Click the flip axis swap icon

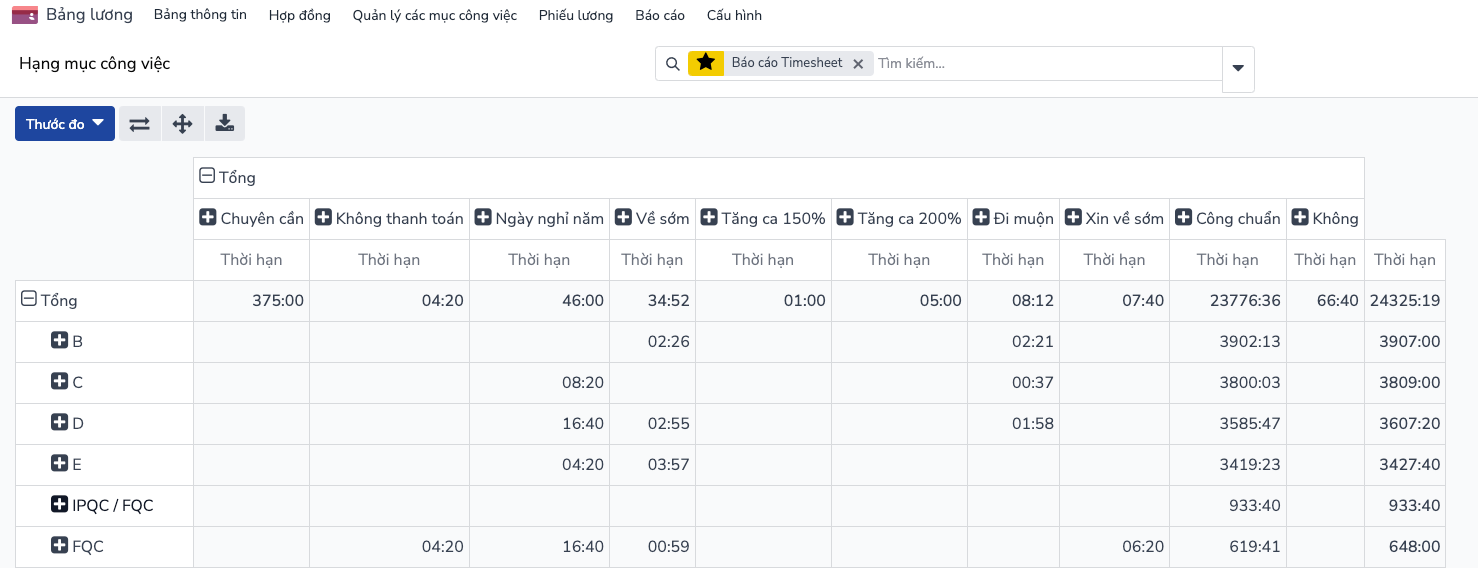click(140, 124)
